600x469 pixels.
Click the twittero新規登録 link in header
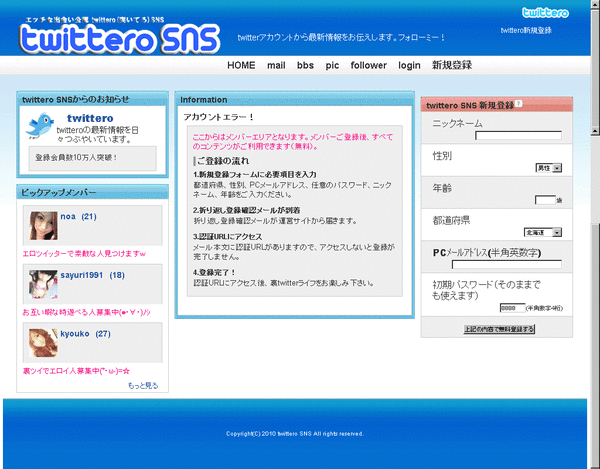pos(526,30)
